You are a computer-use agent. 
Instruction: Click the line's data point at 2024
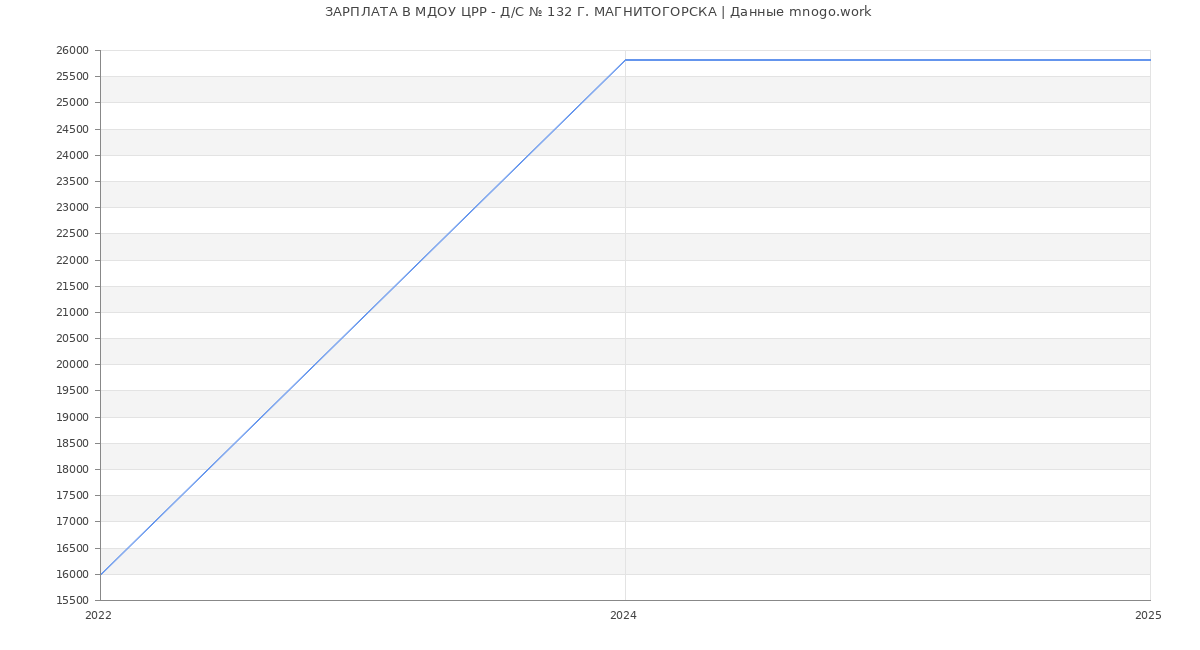tap(625, 60)
